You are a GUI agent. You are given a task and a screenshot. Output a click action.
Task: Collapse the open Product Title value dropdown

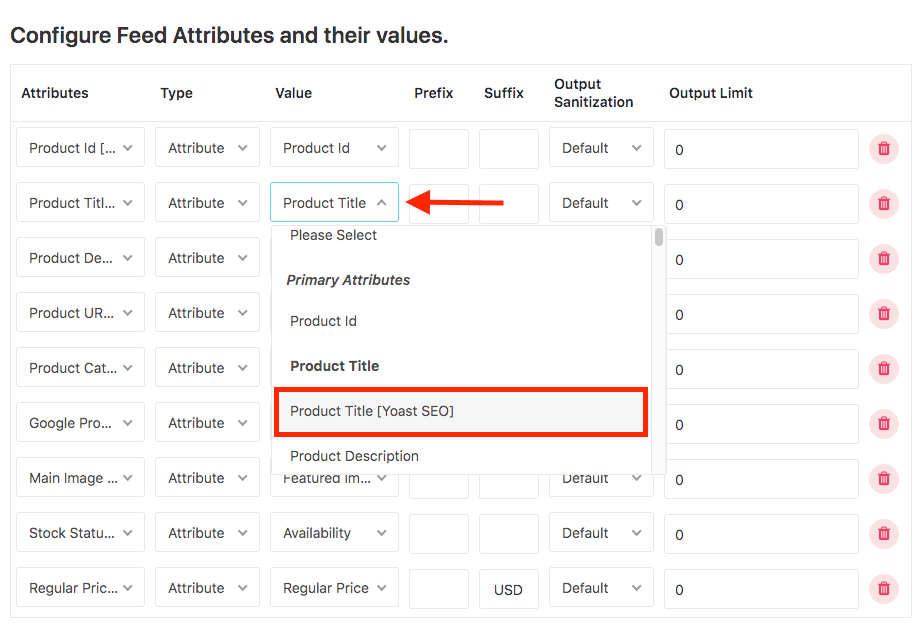point(334,202)
